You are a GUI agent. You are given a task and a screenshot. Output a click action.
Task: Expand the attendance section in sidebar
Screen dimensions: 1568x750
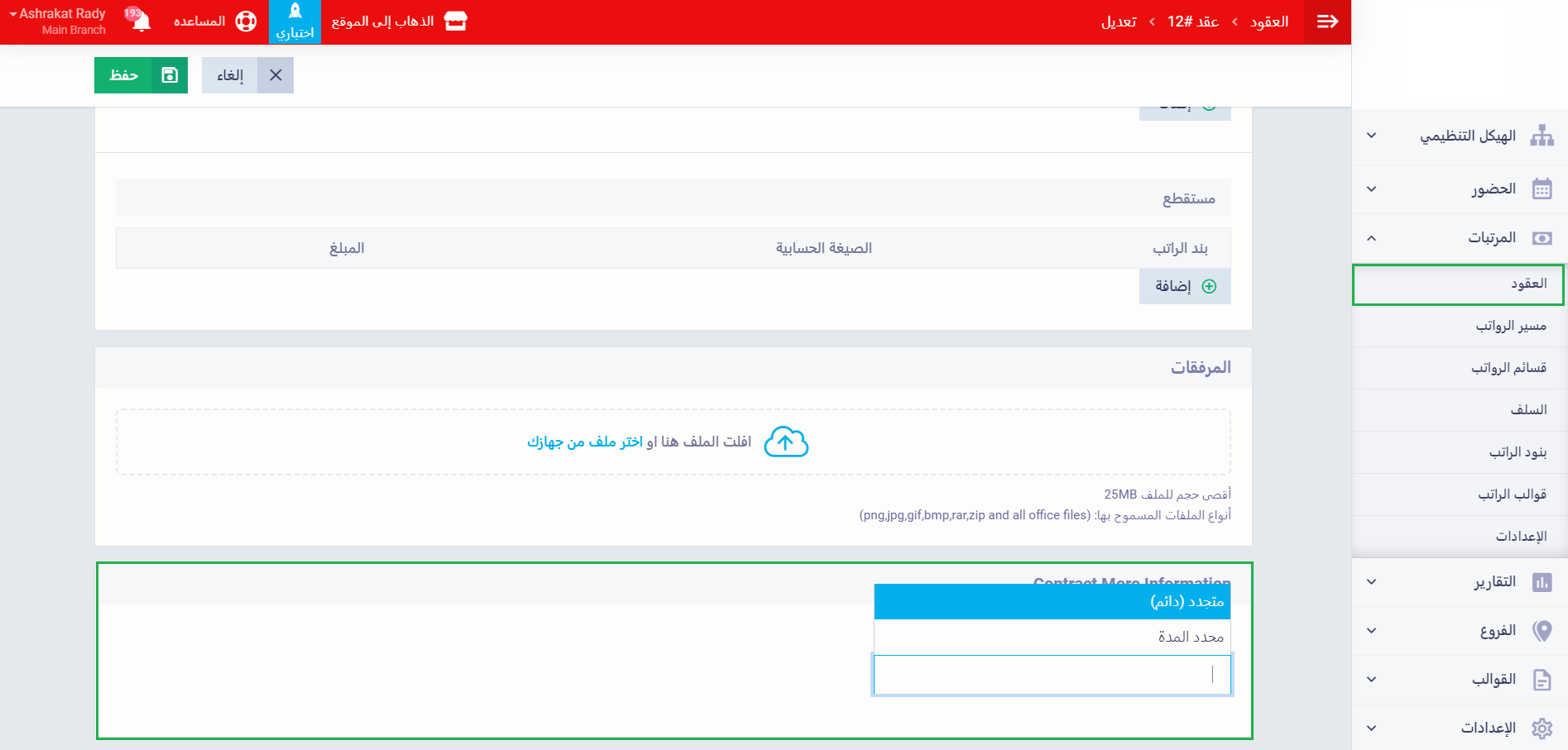click(x=1458, y=189)
